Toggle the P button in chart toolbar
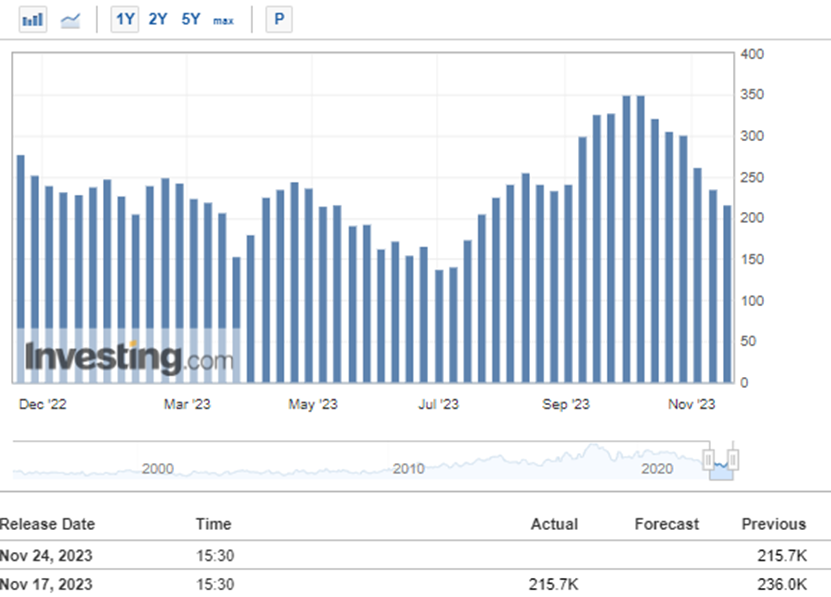Screen dimensions: 831x597 pos(279,20)
